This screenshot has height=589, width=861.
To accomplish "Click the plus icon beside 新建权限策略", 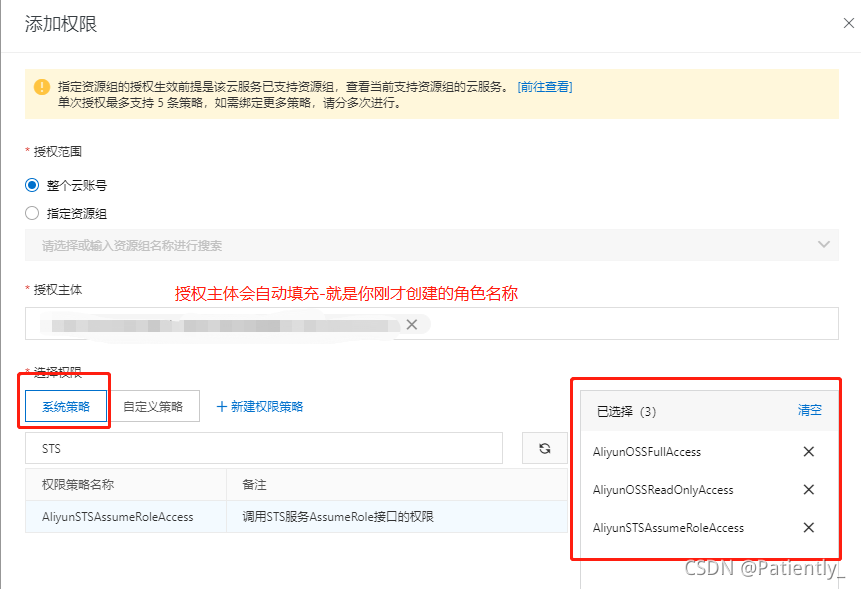I will (x=222, y=406).
